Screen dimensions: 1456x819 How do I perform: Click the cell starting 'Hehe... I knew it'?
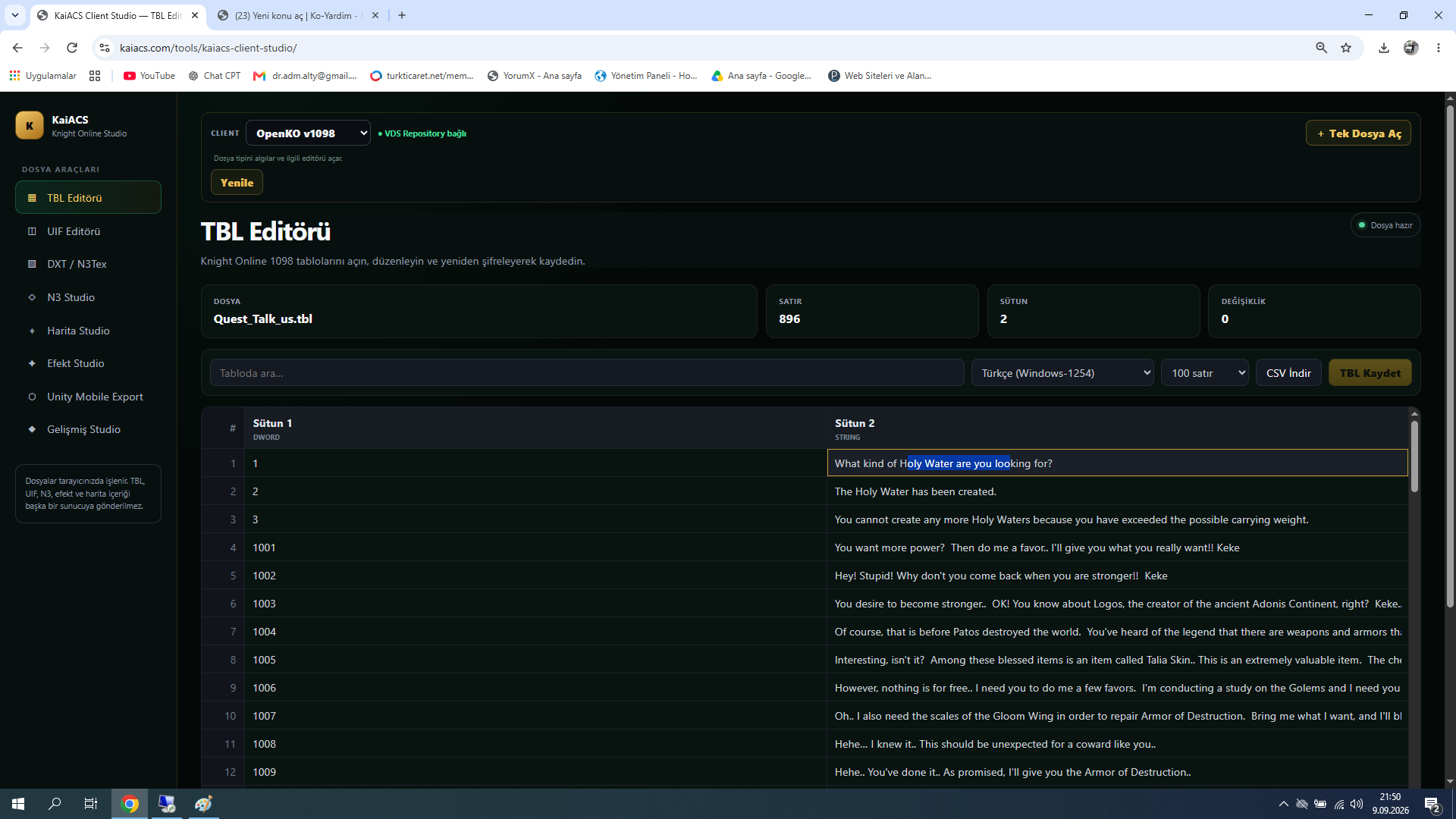click(x=1117, y=744)
